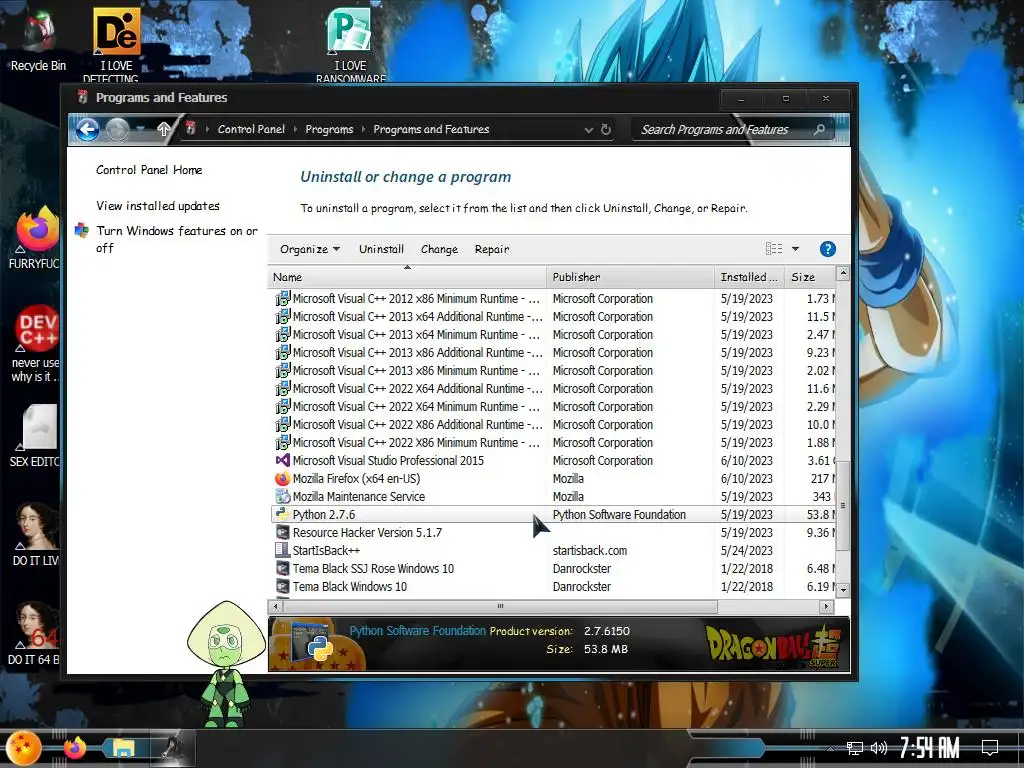This screenshot has width=1024, height=768.
Task: Click the I LOVE DETECTING desktop icon
Action: 116,44
